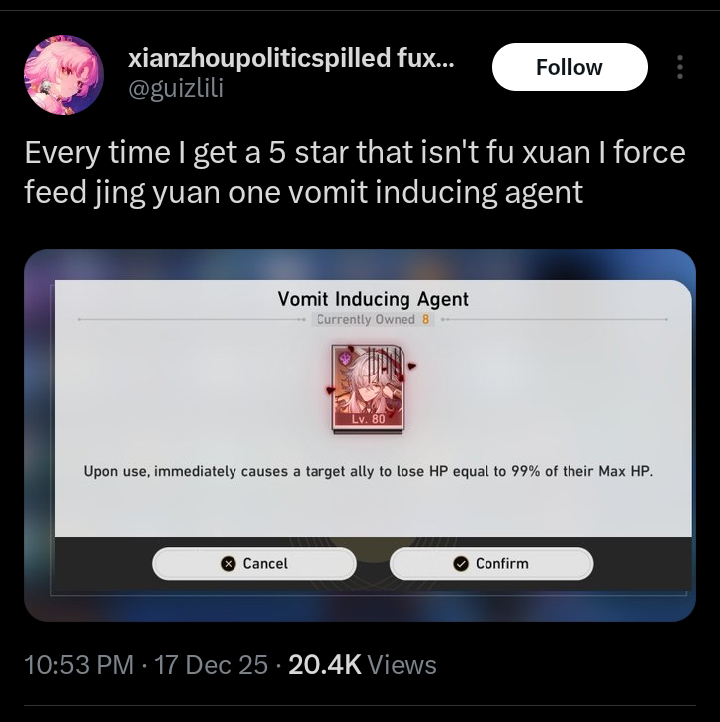
Task: Follow the @guizlili account
Action: click(x=569, y=67)
